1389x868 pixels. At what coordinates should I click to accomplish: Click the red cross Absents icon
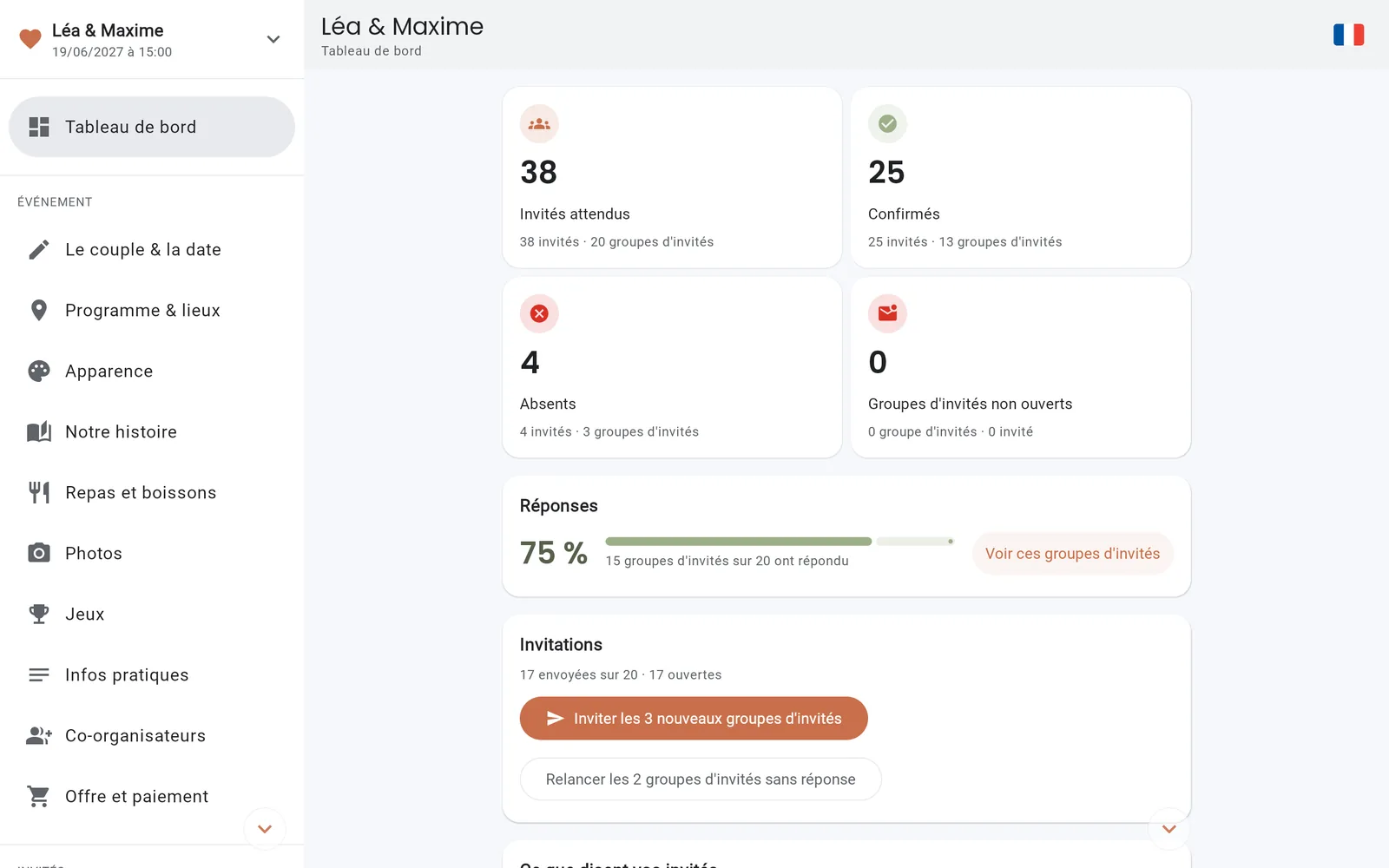539,313
